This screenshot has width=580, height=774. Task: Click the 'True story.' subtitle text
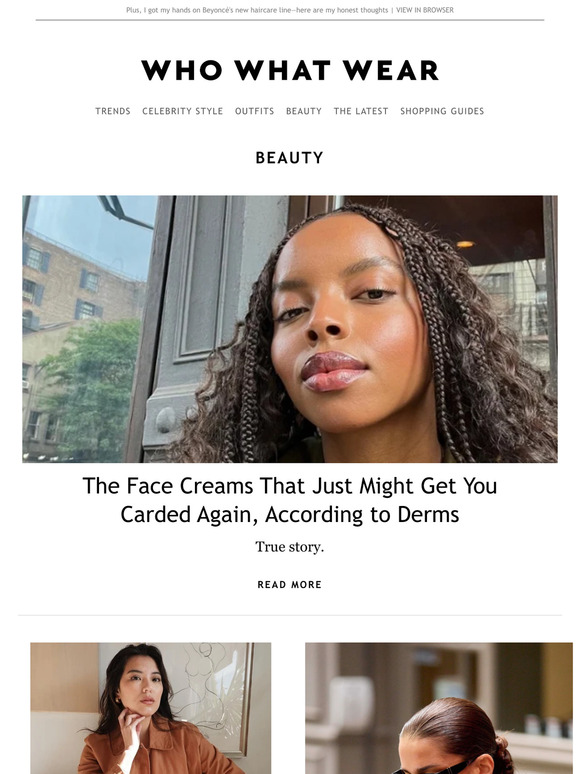(x=290, y=547)
